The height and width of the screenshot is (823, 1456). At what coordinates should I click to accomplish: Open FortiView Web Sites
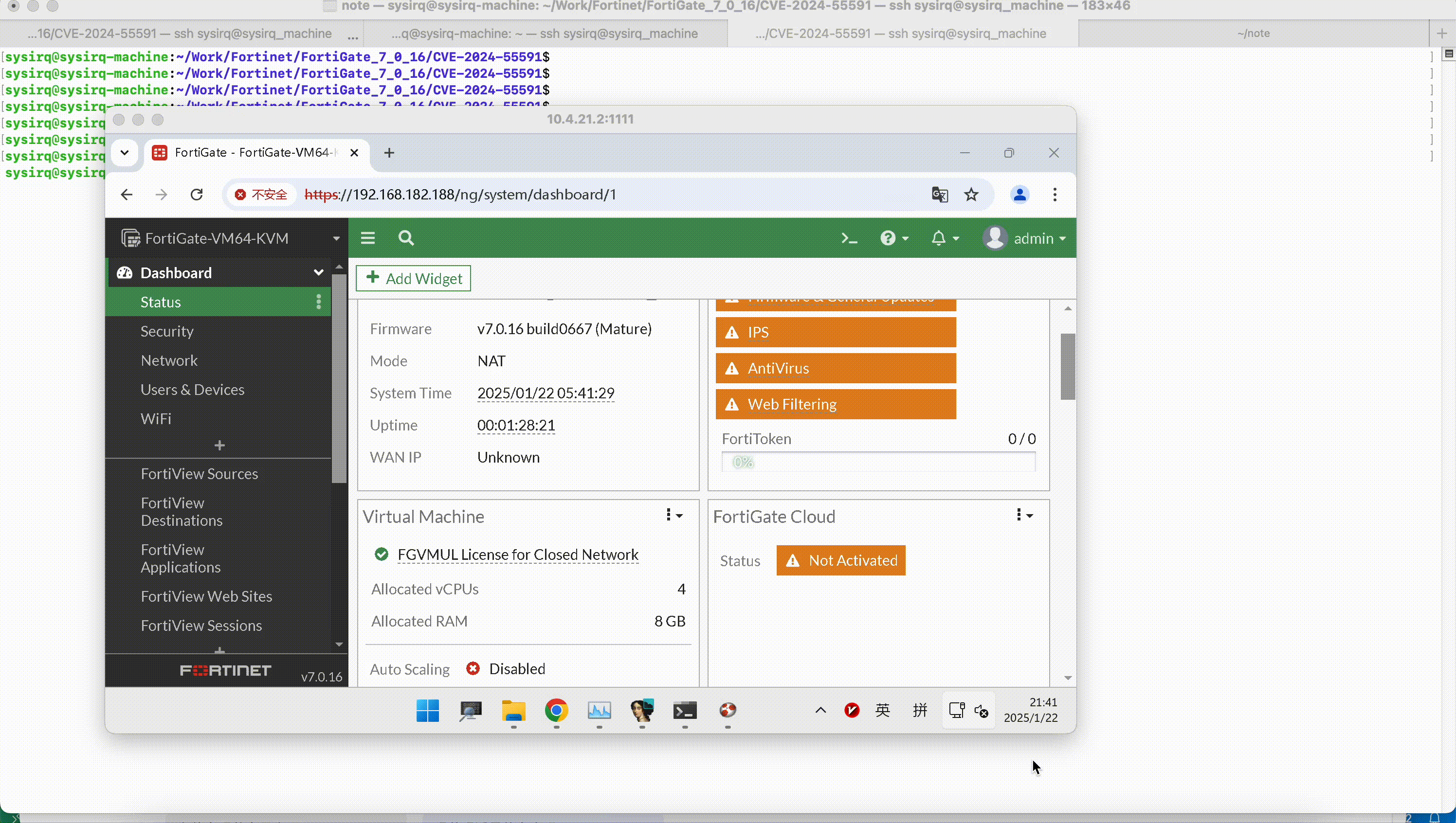coord(206,597)
